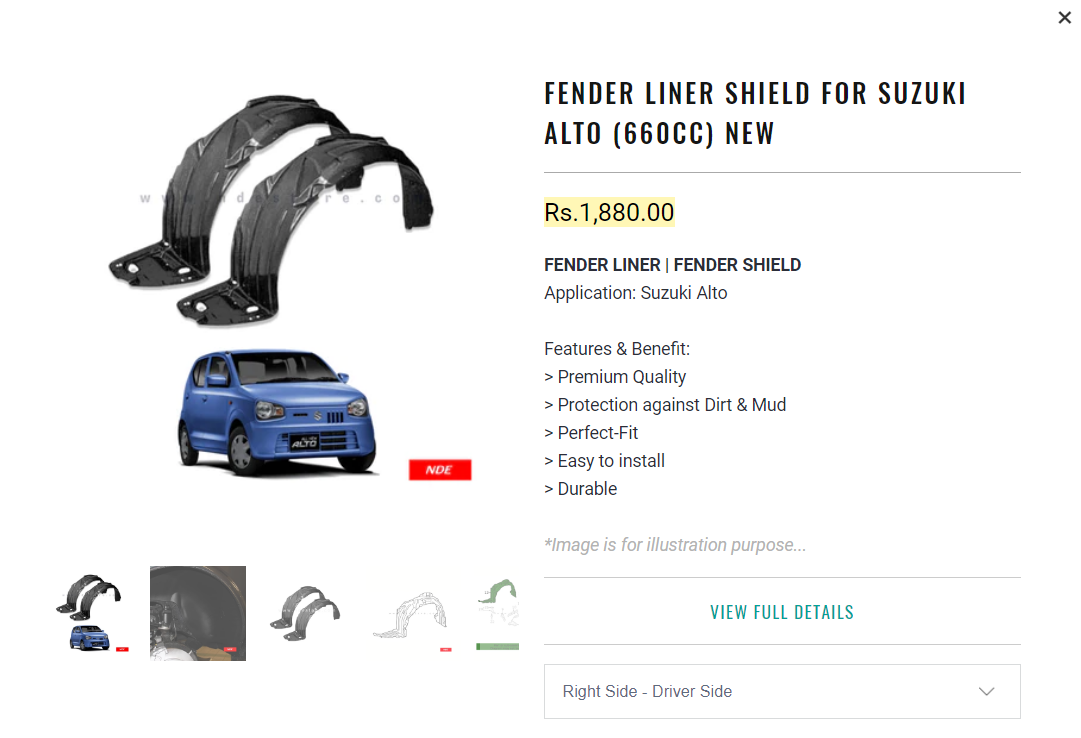The width and height of the screenshot is (1081, 738).
Task: Click the large fender liner product image
Action: coord(272,209)
